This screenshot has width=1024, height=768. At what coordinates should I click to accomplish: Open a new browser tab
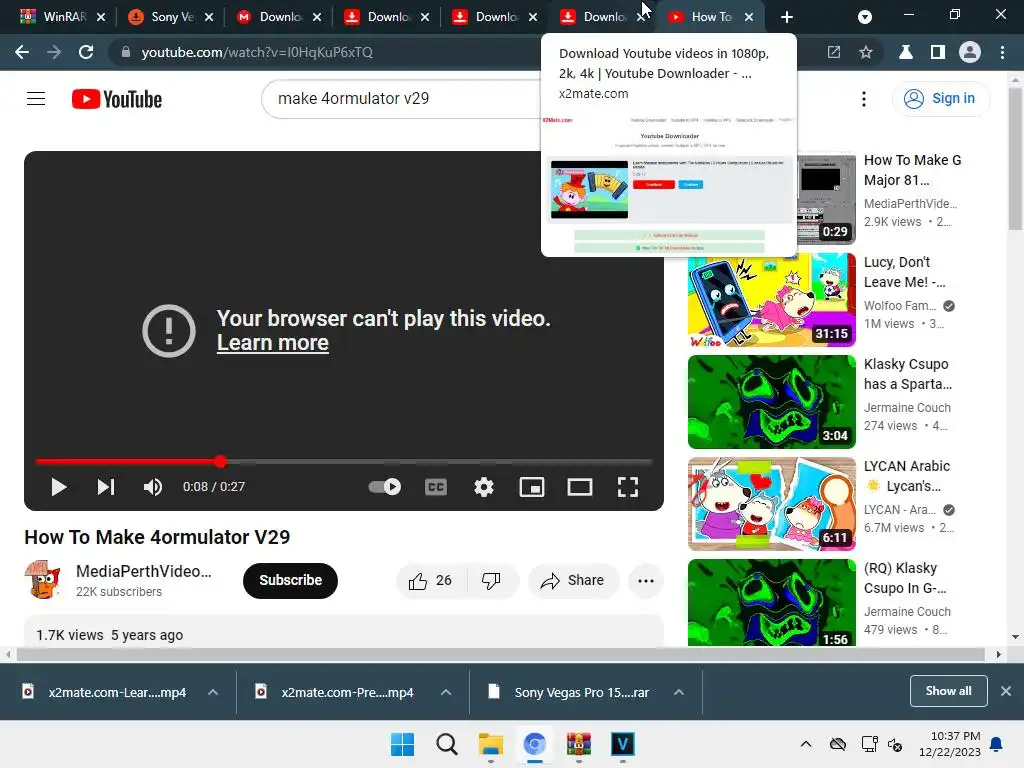click(x=787, y=17)
